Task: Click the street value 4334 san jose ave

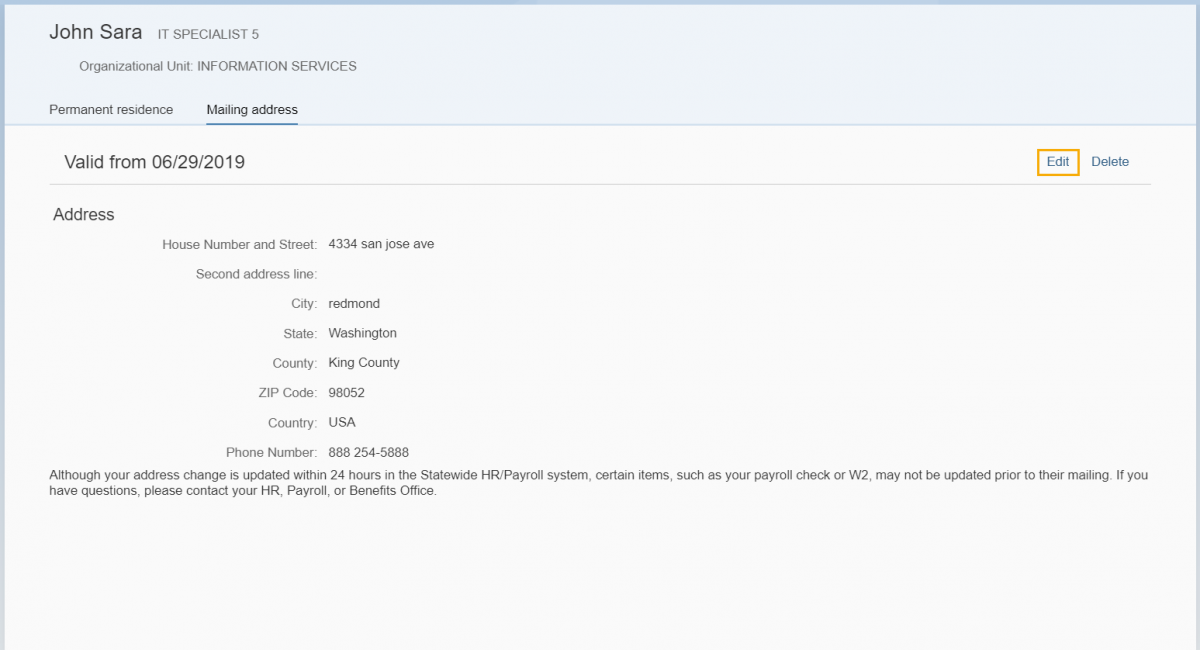Action: pyautogui.click(x=381, y=244)
